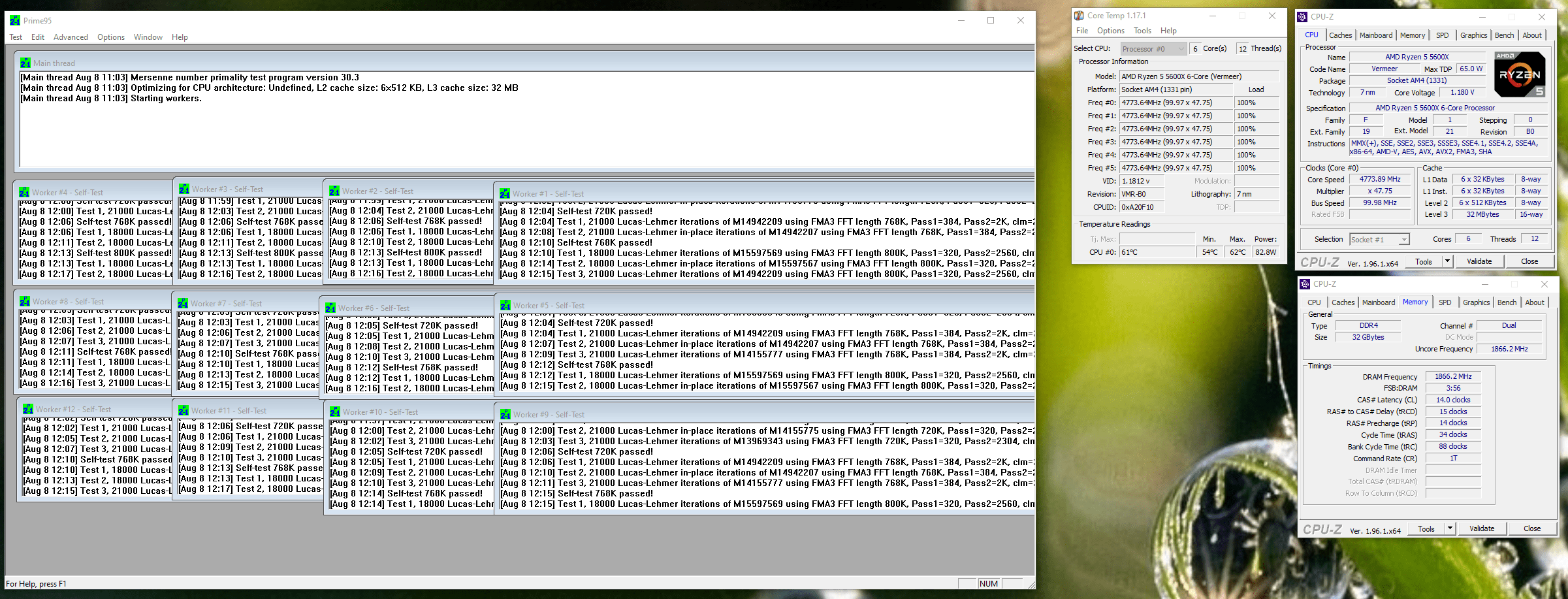
Task: Switch to SPD tab in upper CPU-Z
Action: click(x=1442, y=35)
